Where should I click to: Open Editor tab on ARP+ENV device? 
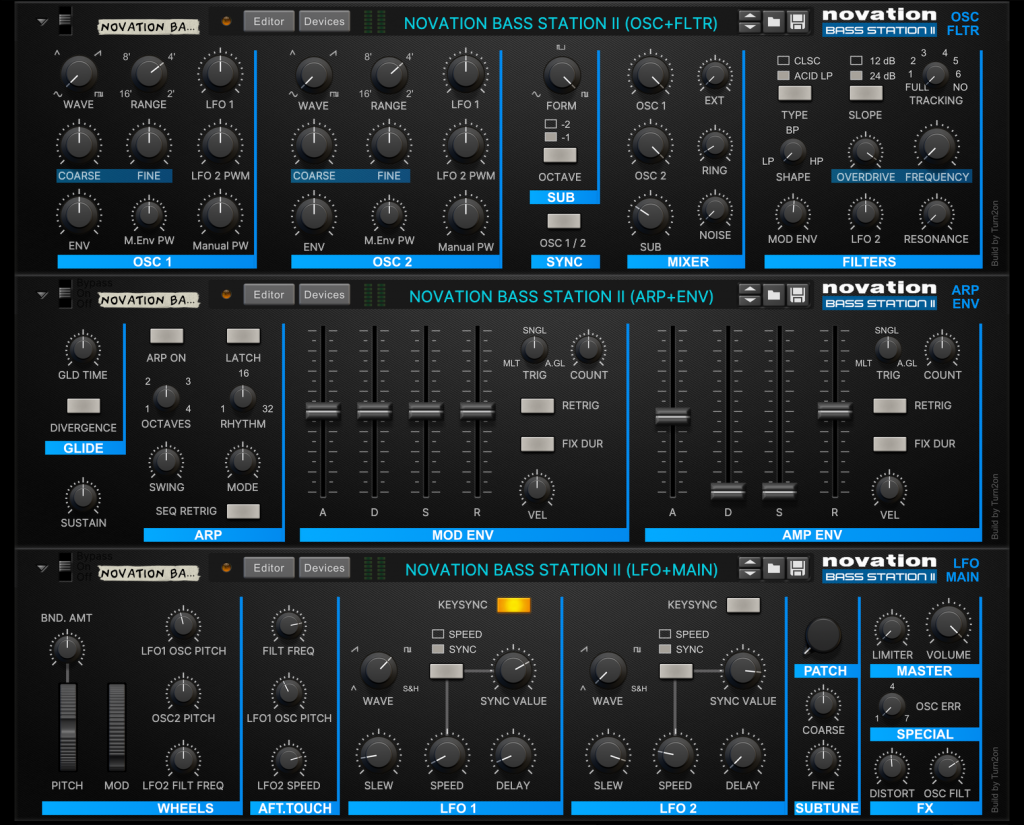269,295
